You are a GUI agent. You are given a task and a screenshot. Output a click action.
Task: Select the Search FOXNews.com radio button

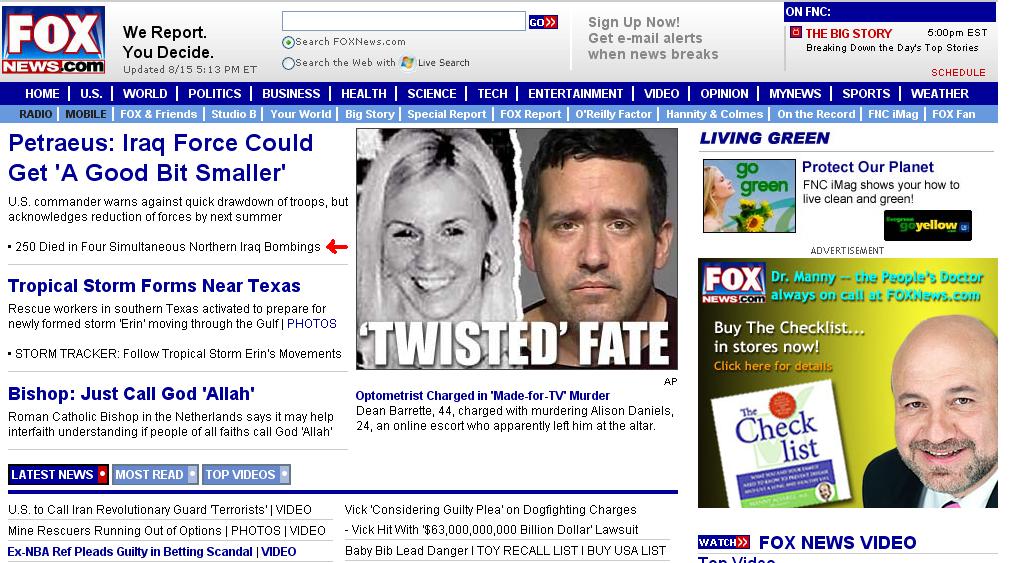point(288,42)
